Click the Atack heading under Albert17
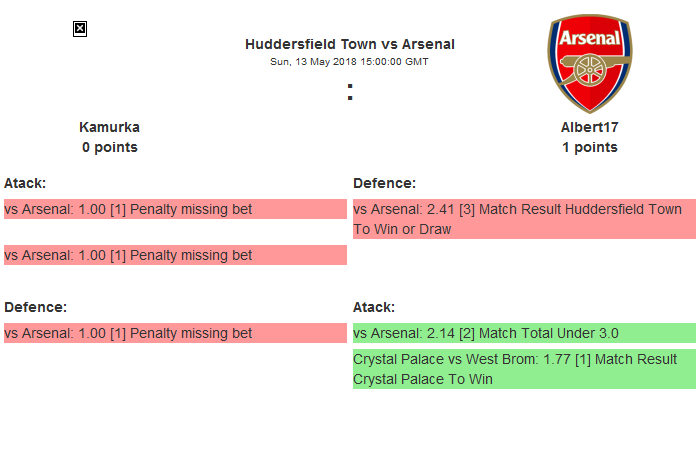The width and height of the screenshot is (700, 460). point(374,307)
